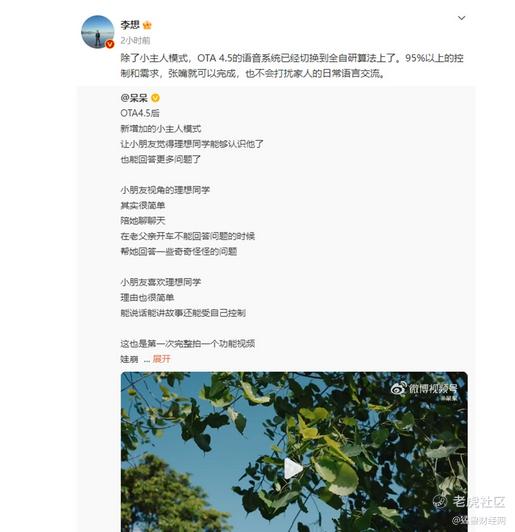This screenshot has width=515, height=532.
Task: Expand the post with 展开 link
Action: [161, 359]
